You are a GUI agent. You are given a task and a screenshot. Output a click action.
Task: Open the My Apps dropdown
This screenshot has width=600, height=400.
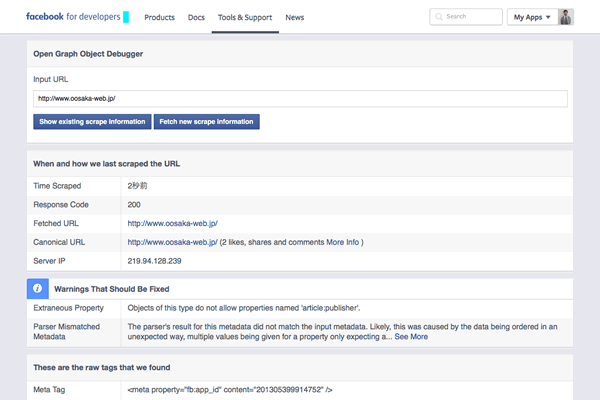(x=532, y=17)
